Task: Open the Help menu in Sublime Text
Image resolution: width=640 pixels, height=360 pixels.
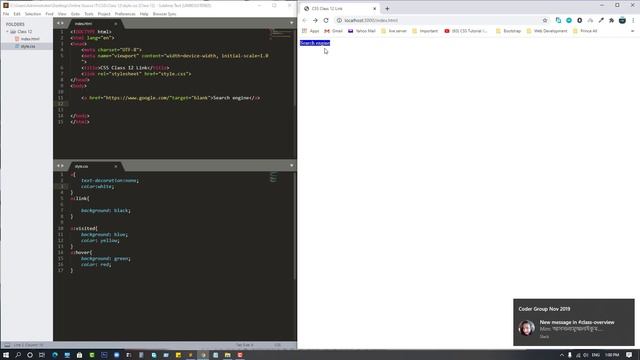Action: 144,14
